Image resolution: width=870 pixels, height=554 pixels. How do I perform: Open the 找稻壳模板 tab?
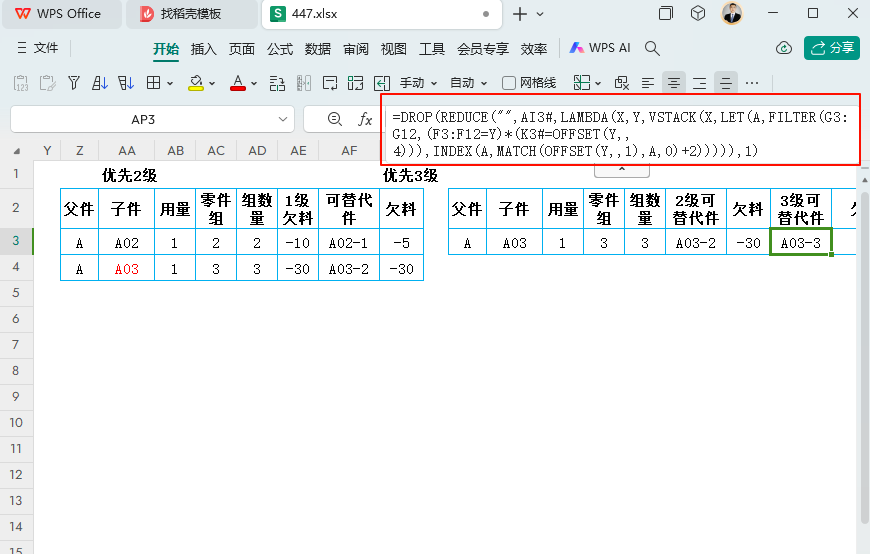tap(191, 14)
